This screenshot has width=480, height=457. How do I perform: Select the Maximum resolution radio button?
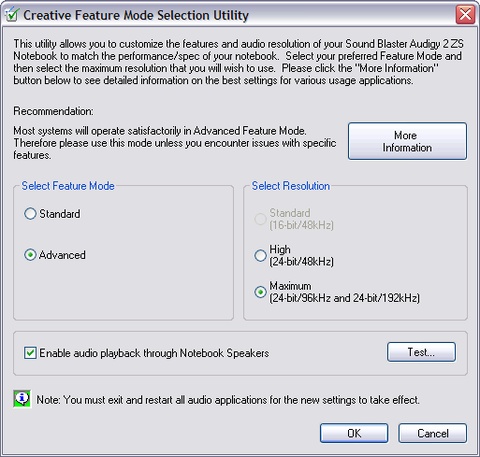click(260, 292)
